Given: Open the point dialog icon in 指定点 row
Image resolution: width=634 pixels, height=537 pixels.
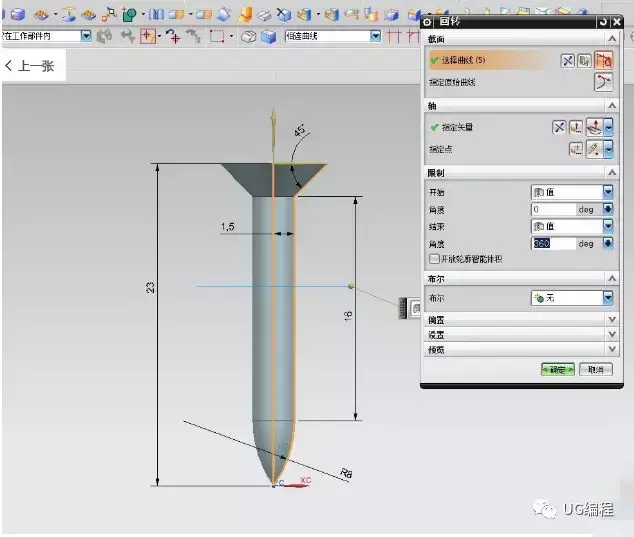Looking at the screenshot, I should (576, 149).
